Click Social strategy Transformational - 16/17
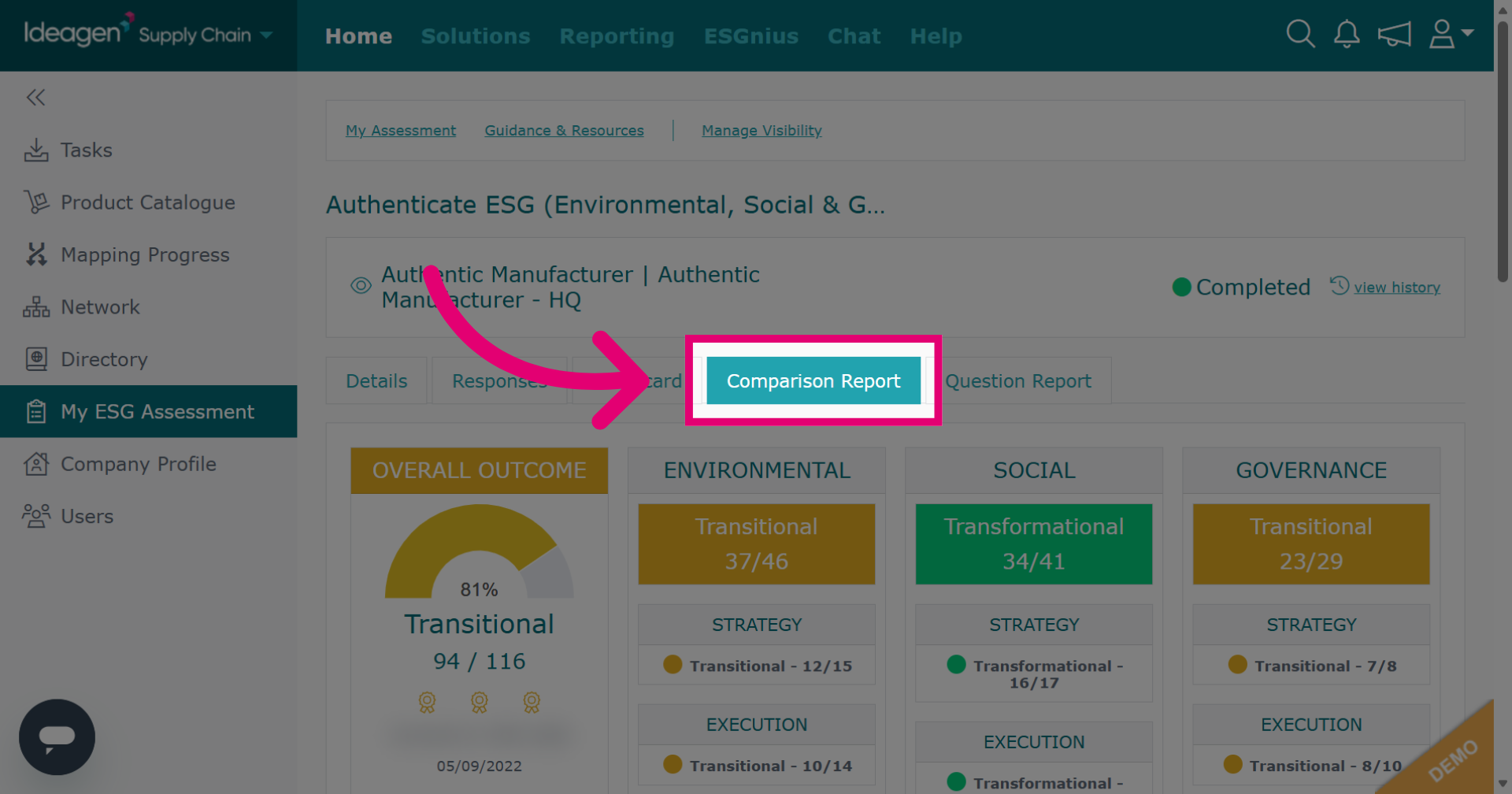The height and width of the screenshot is (794, 1512). click(x=1033, y=673)
